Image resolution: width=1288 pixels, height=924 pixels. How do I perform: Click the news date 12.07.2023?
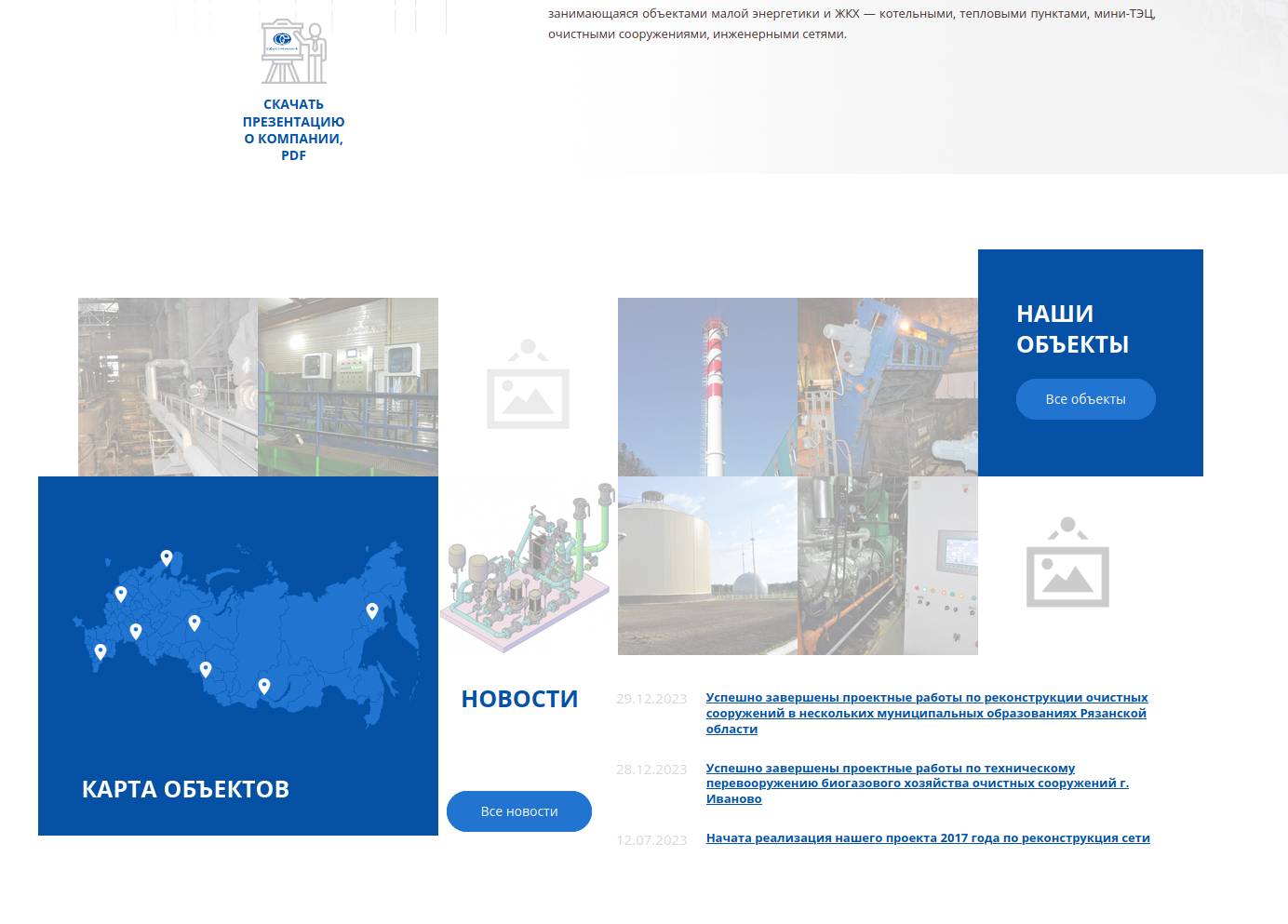pos(651,840)
